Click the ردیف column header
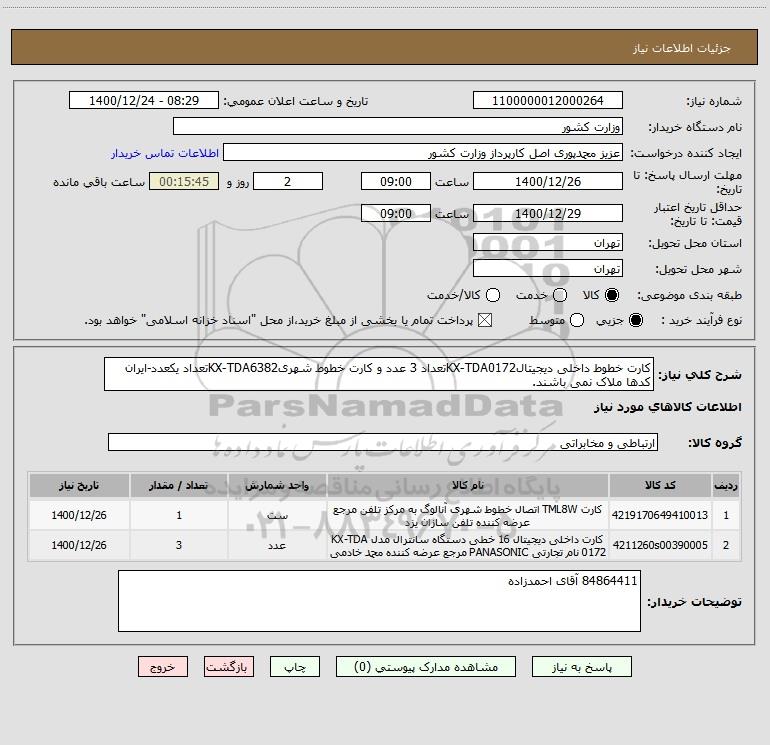 (x=726, y=485)
